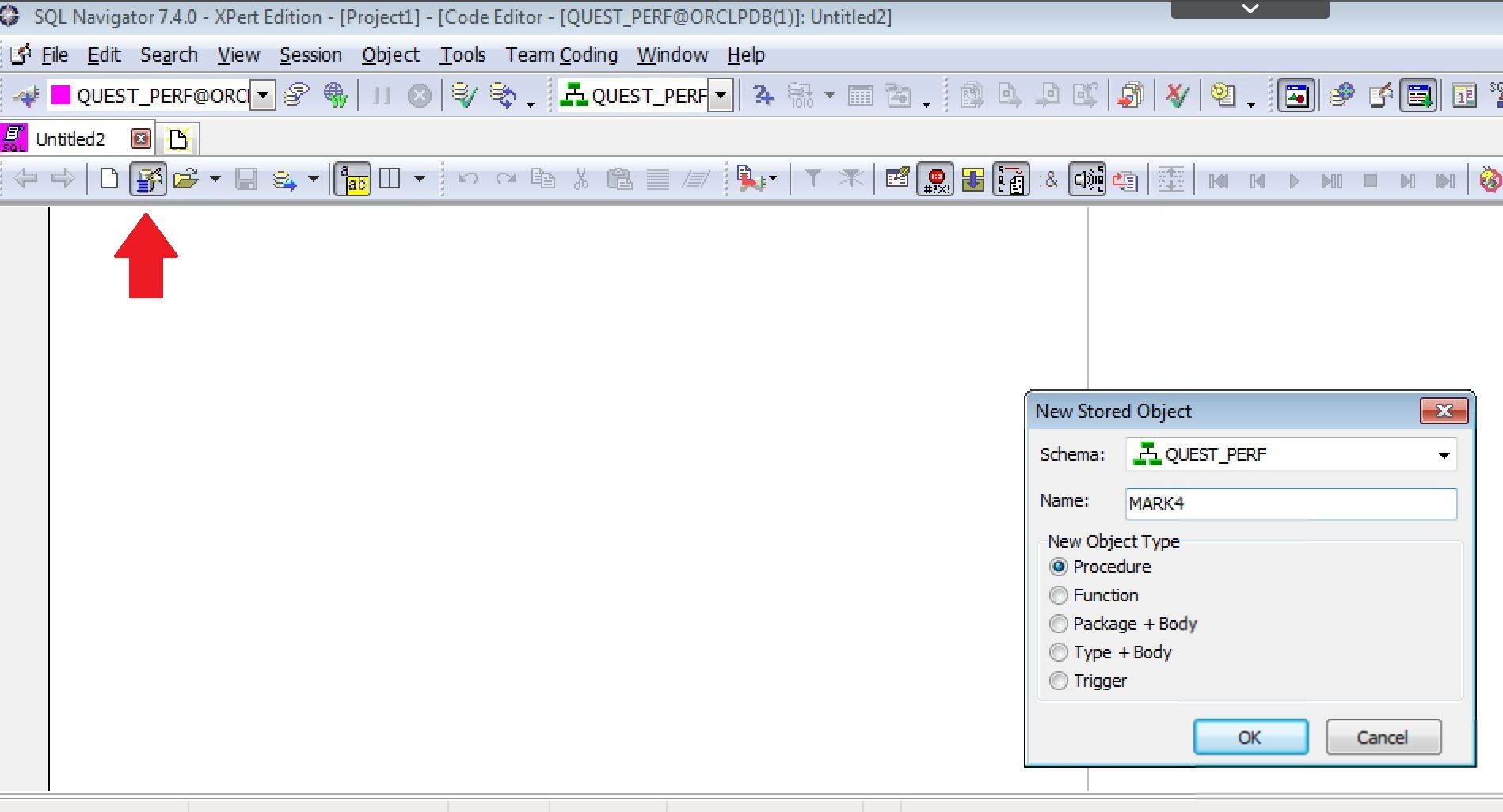Click the Rollback database icon
Image resolution: width=1503 pixels, height=812 pixels.
(x=503, y=96)
